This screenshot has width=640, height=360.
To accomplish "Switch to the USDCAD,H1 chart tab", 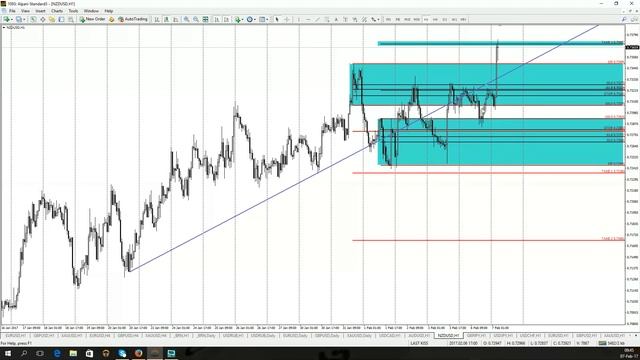I will coord(389,336).
